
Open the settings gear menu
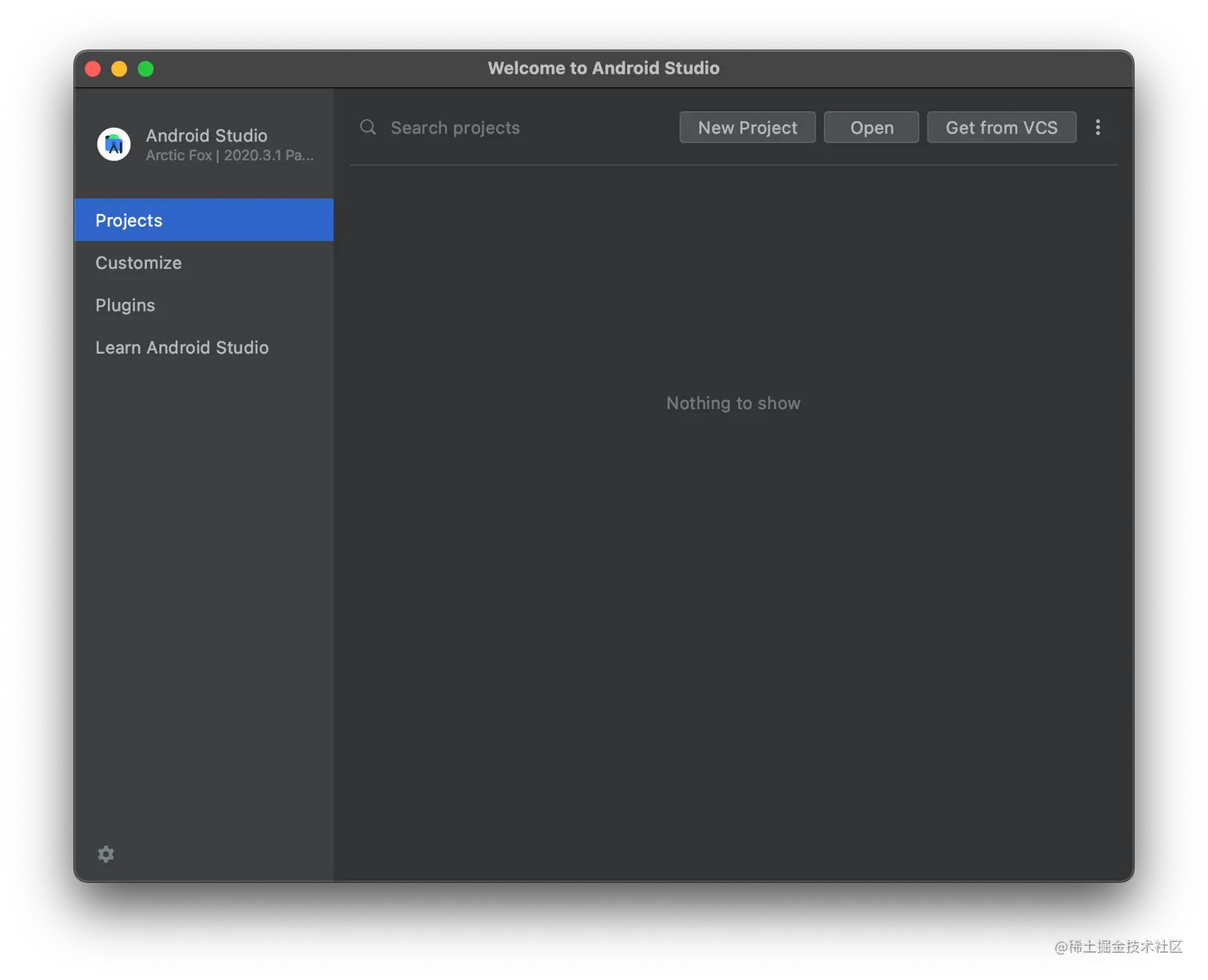pyautogui.click(x=105, y=854)
